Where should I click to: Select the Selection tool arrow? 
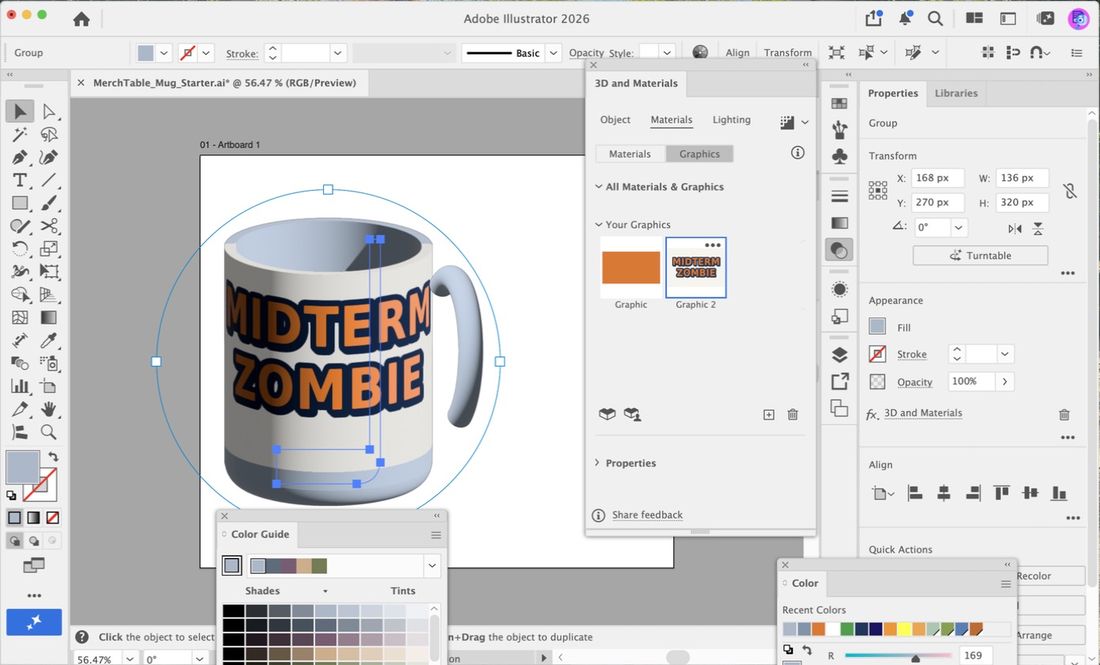coord(20,111)
